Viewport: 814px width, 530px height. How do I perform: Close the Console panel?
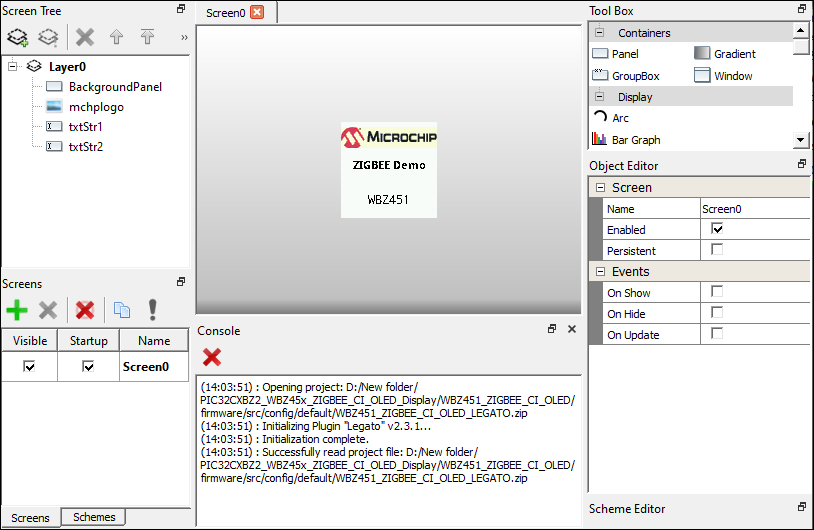[x=572, y=329]
